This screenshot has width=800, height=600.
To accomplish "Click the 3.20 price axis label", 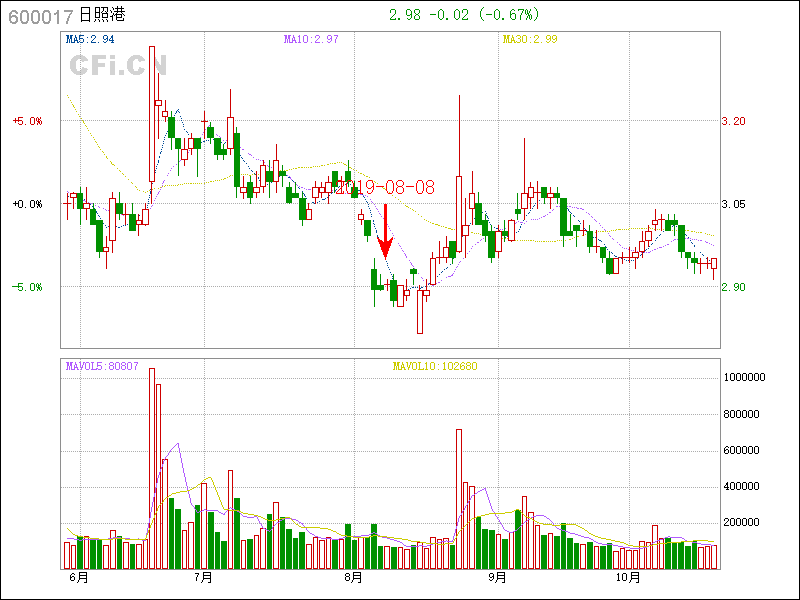I will 734,121.
